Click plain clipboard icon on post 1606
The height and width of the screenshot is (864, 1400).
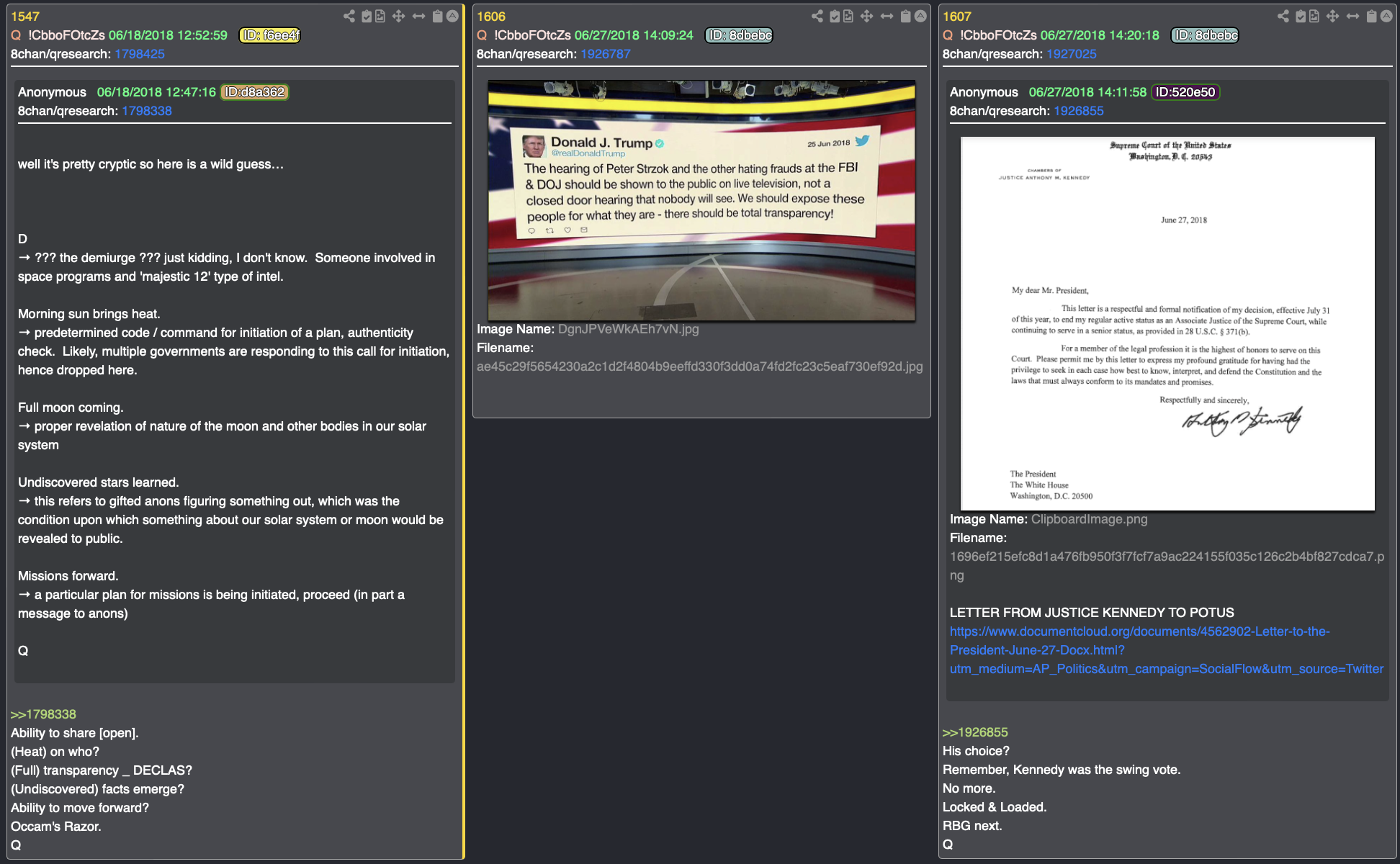(905, 16)
